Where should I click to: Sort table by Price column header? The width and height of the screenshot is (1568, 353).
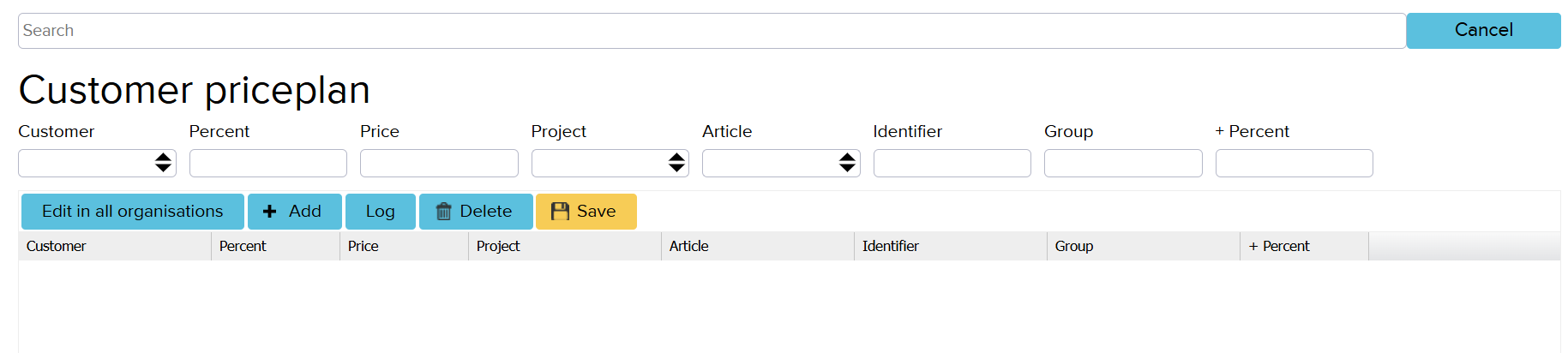363,246
